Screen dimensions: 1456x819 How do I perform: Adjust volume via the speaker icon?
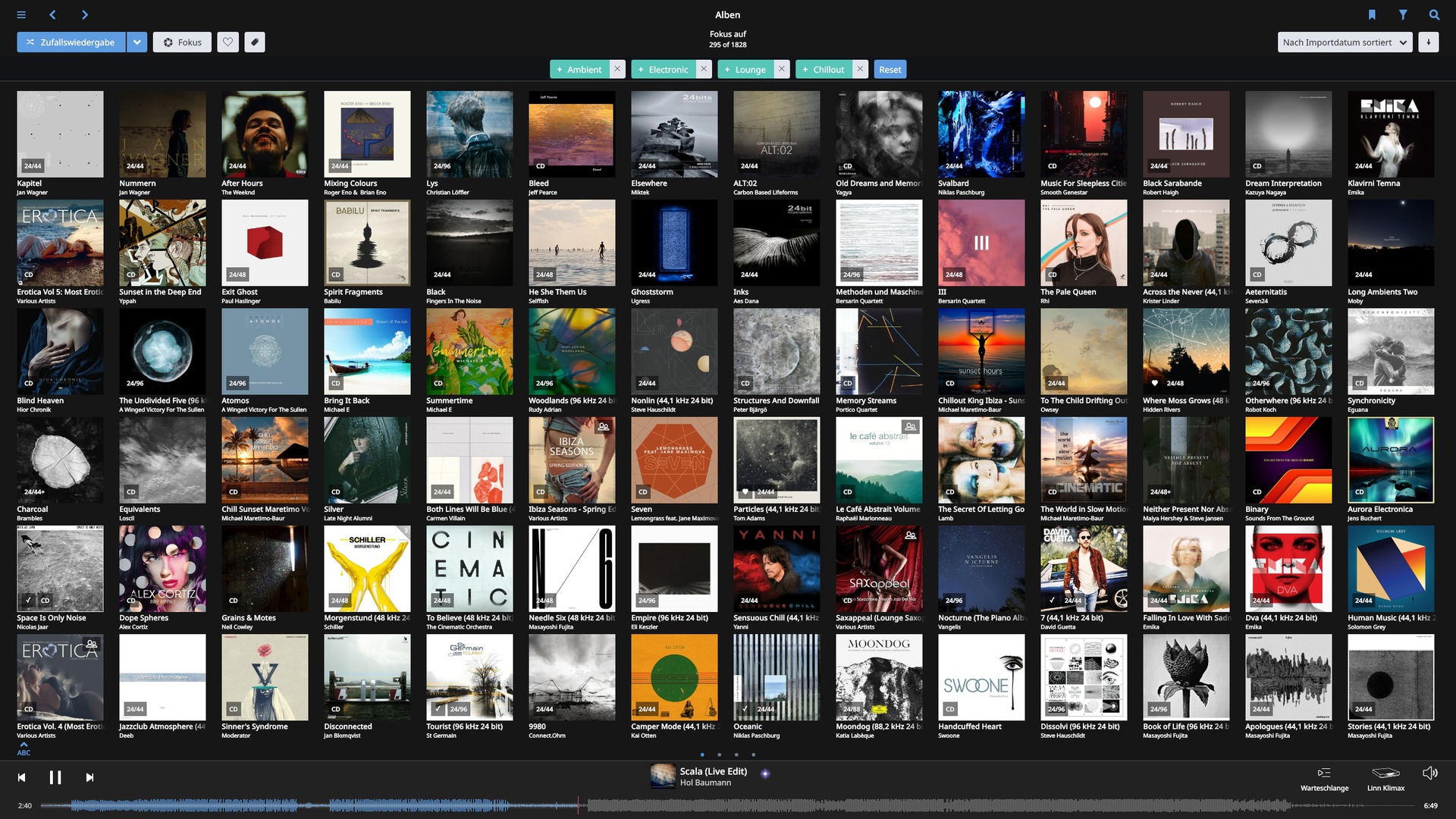[x=1429, y=773]
